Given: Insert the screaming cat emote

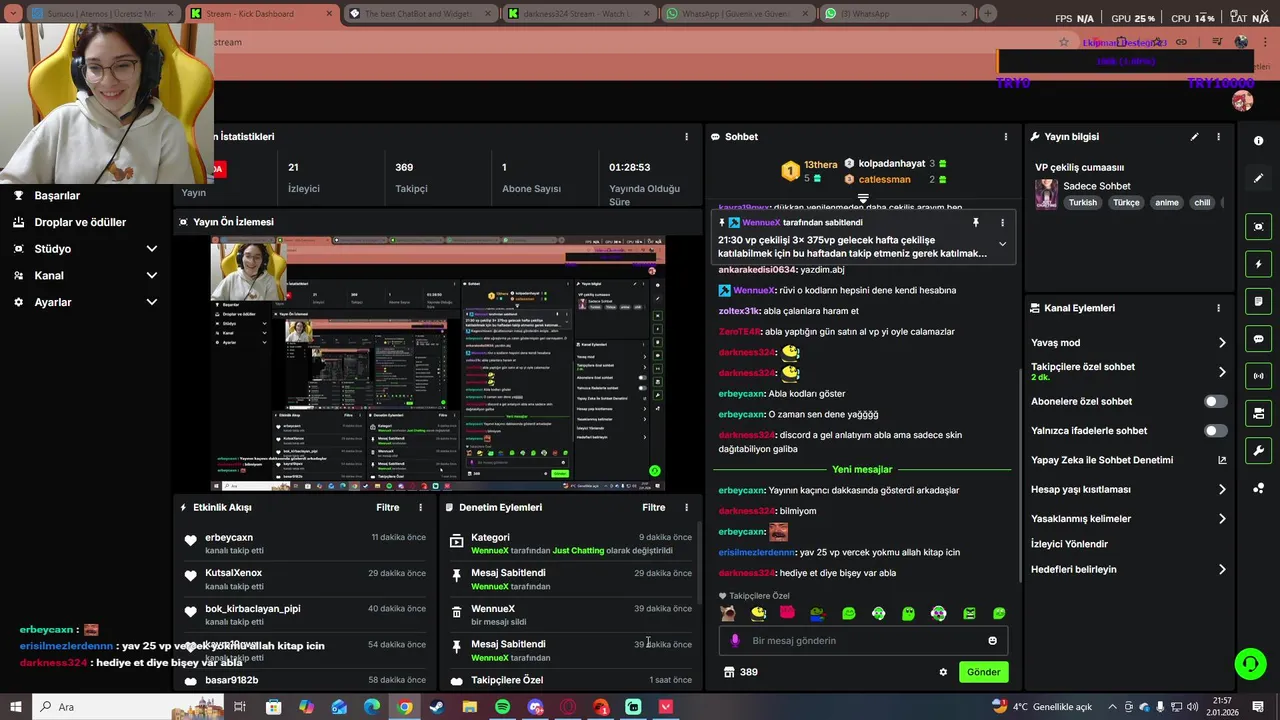Looking at the screenshot, I should (728, 613).
